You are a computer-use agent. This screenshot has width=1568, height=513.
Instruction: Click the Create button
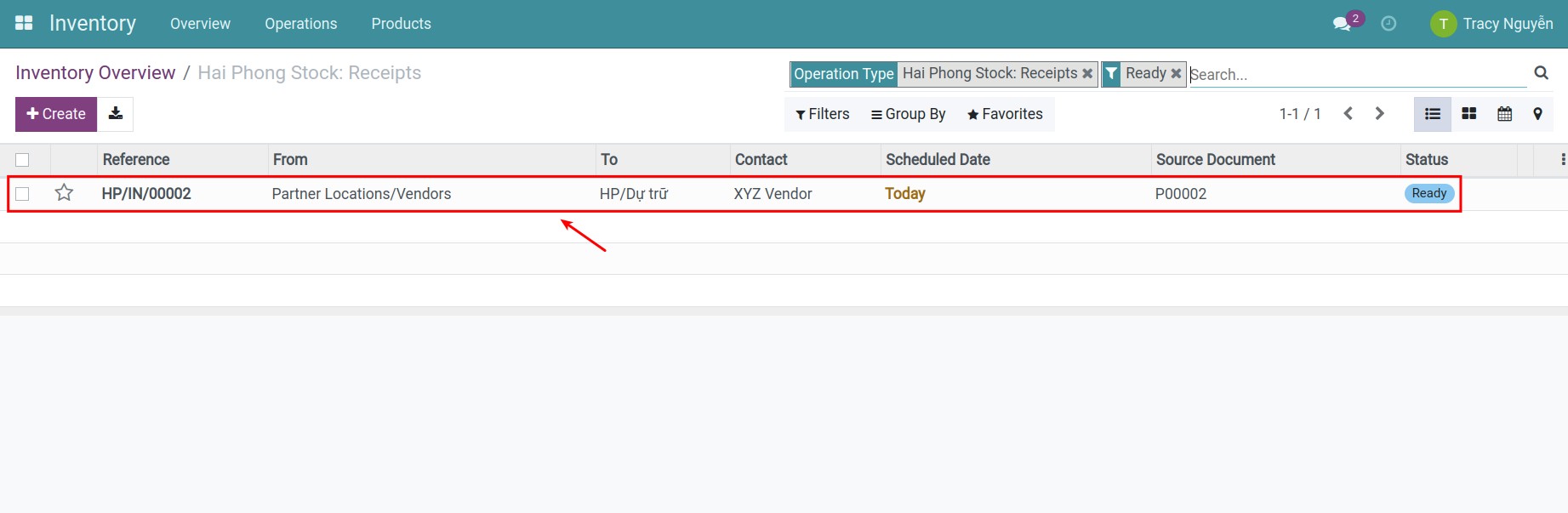56,114
